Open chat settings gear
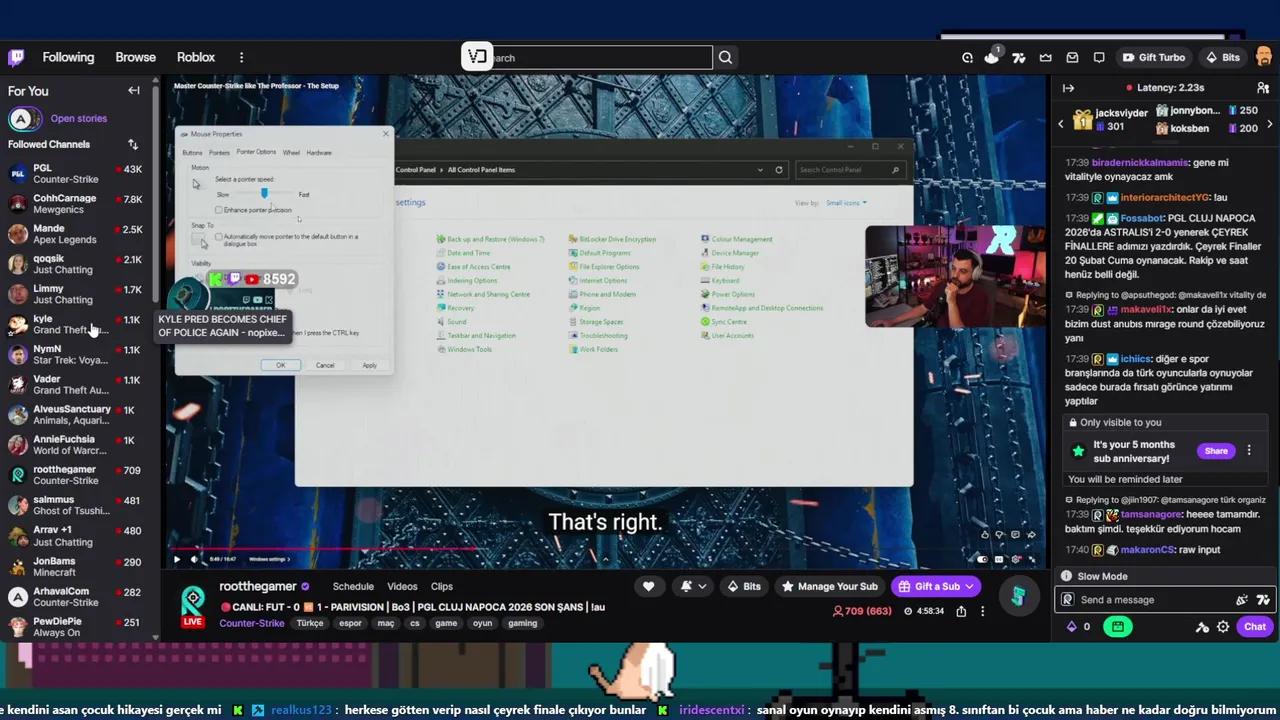Viewport: 1280px width, 720px height. click(1223, 627)
